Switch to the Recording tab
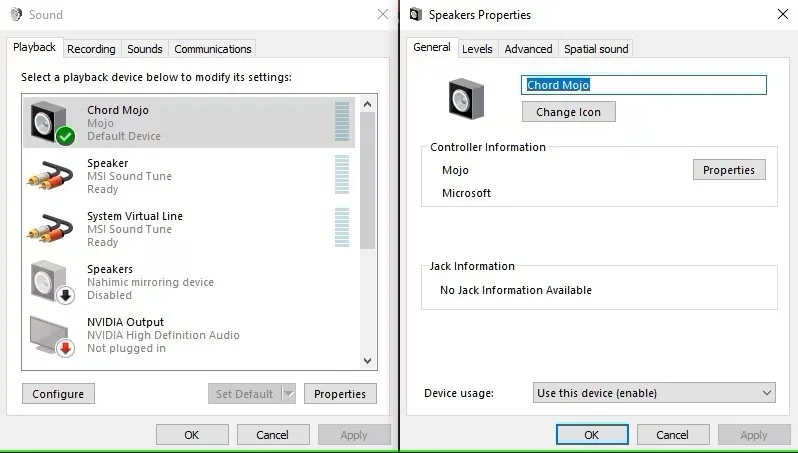This screenshot has height=453, width=798. click(x=91, y=49)
